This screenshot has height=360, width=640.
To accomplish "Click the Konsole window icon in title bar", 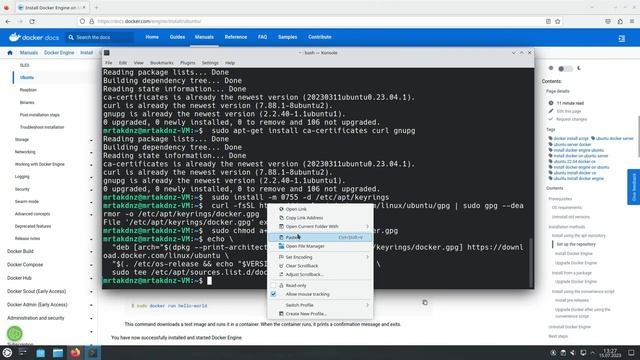I will [x=107, y=53].
